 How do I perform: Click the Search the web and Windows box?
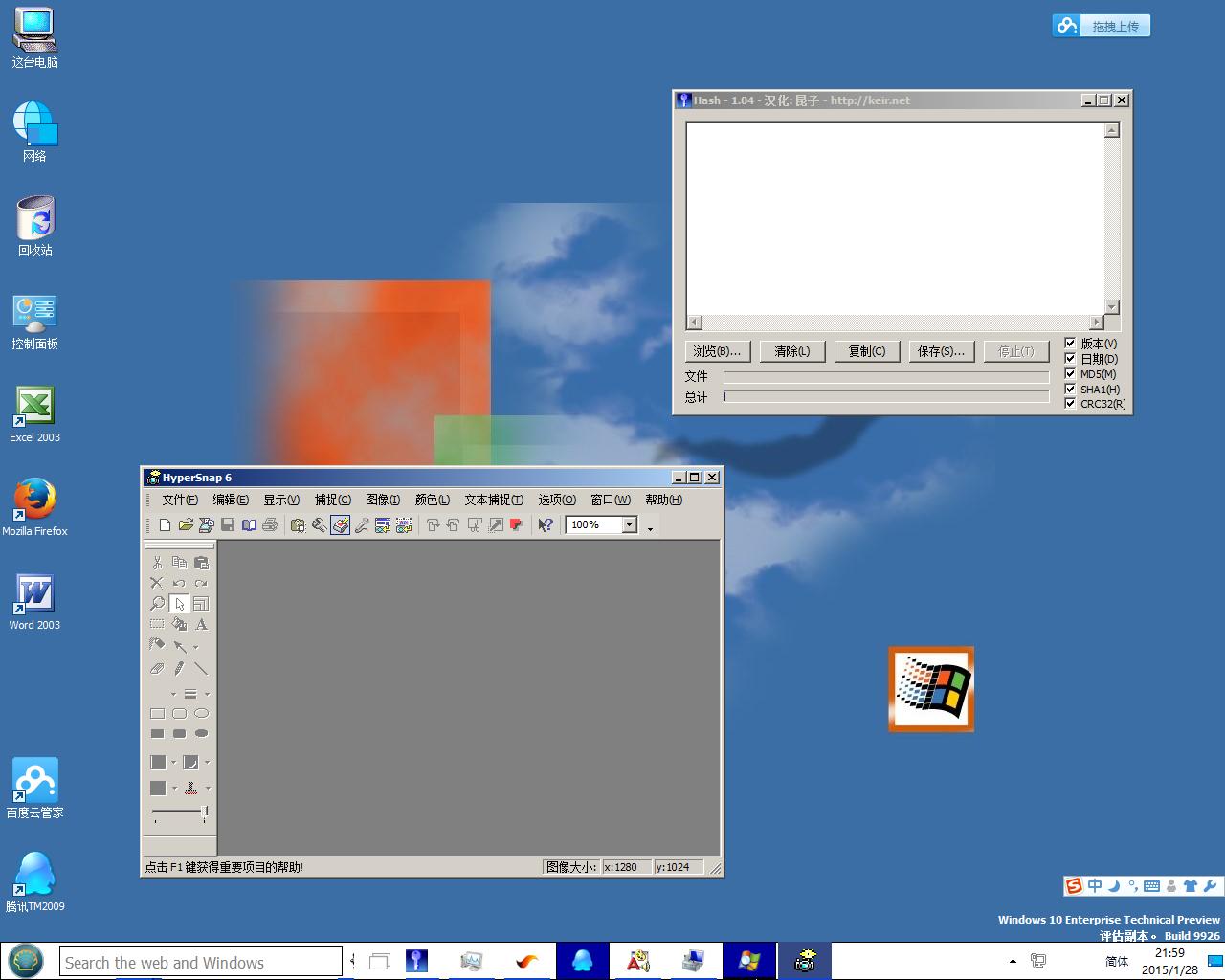click(x=201, y=962)
